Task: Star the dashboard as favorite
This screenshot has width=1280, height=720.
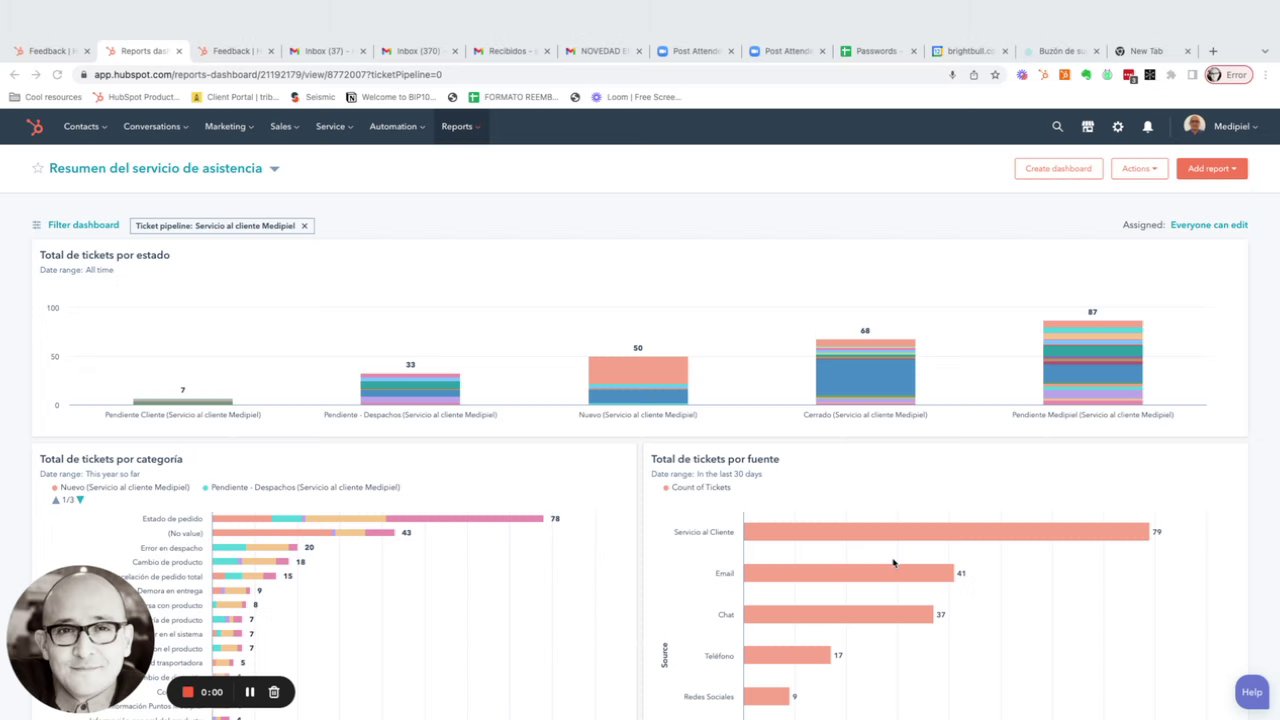Action: tap(38, 168)
